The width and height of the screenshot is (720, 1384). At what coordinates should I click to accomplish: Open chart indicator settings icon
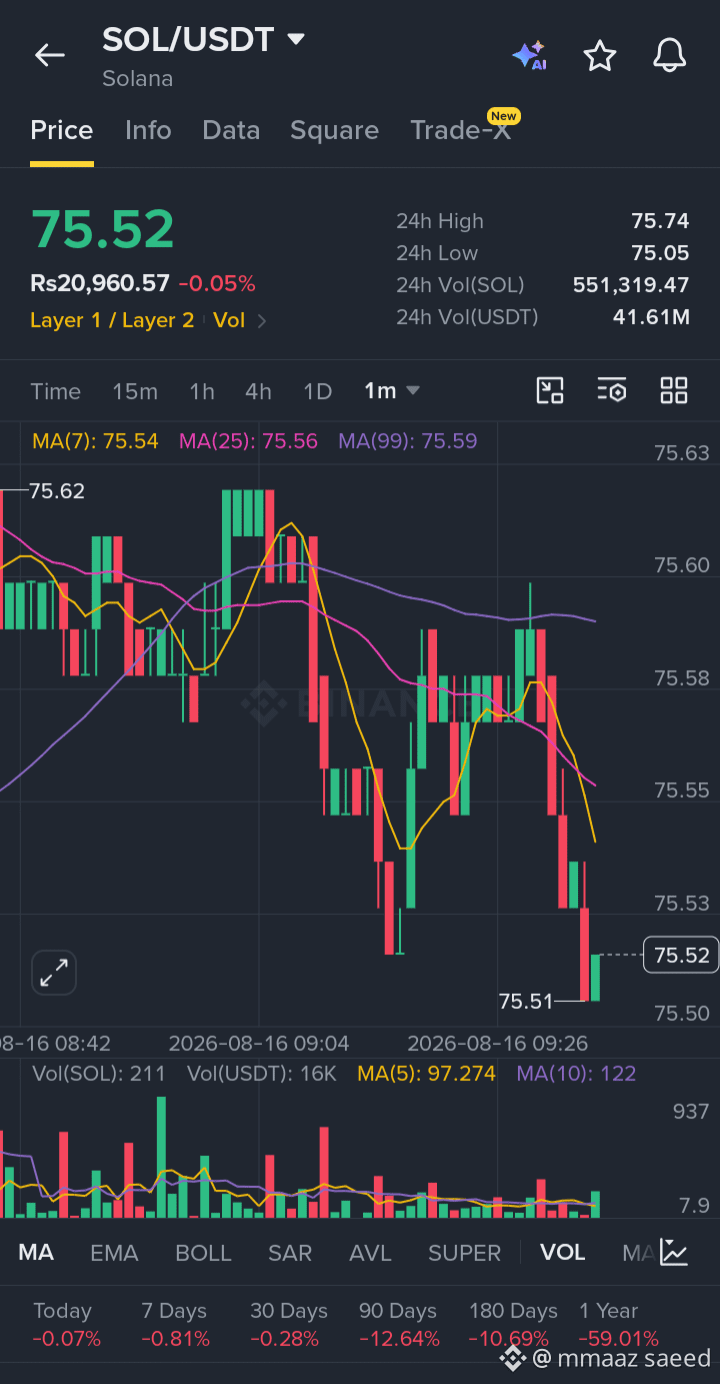[612, 391]
